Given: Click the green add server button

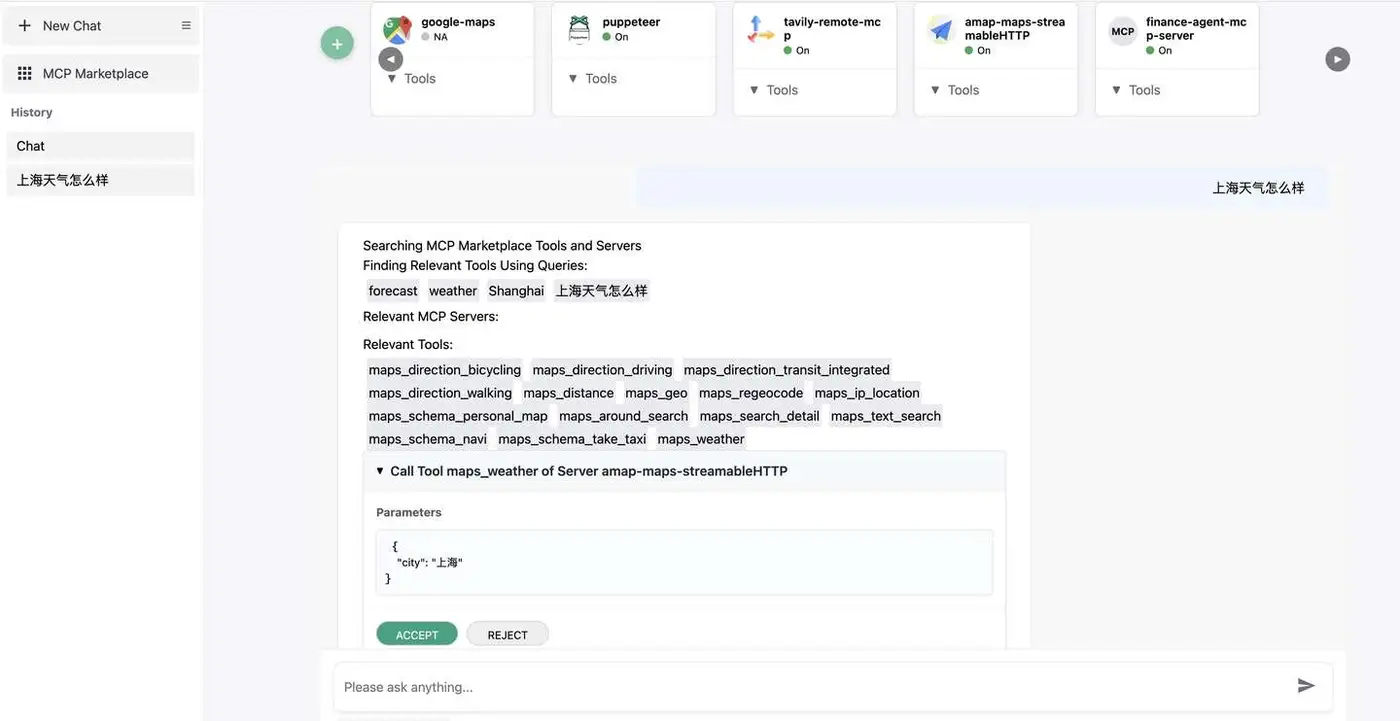Looking at the screenshot, I should click(337, 43).
